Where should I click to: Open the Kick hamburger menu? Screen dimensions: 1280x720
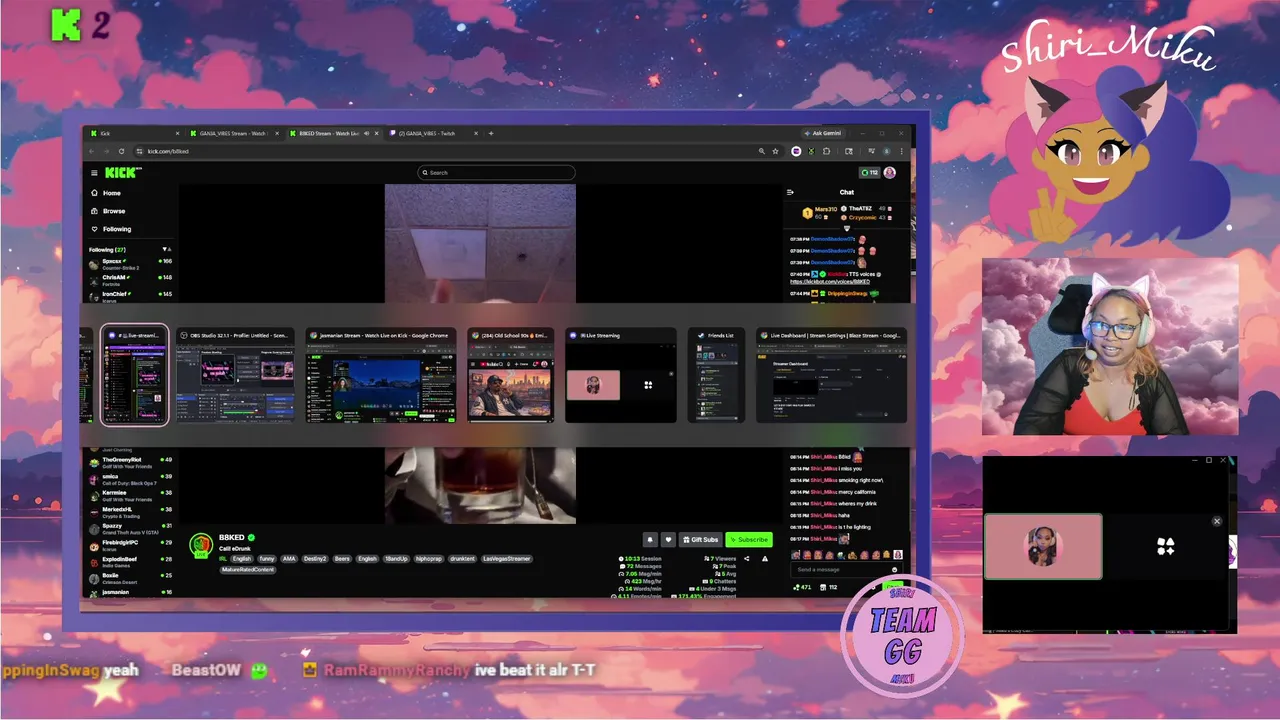94,173
